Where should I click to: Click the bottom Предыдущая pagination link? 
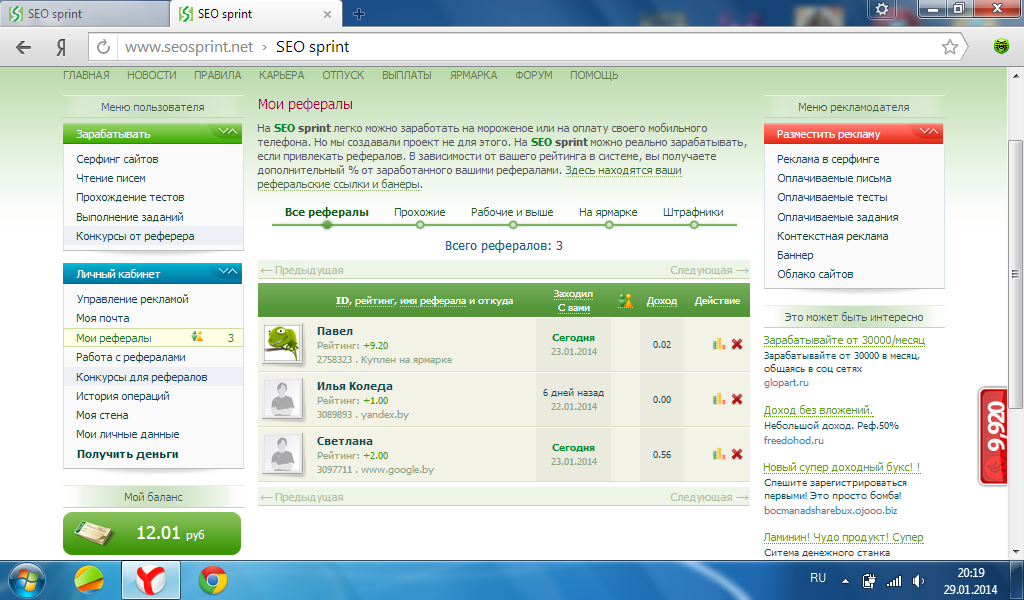pos(302,497)
